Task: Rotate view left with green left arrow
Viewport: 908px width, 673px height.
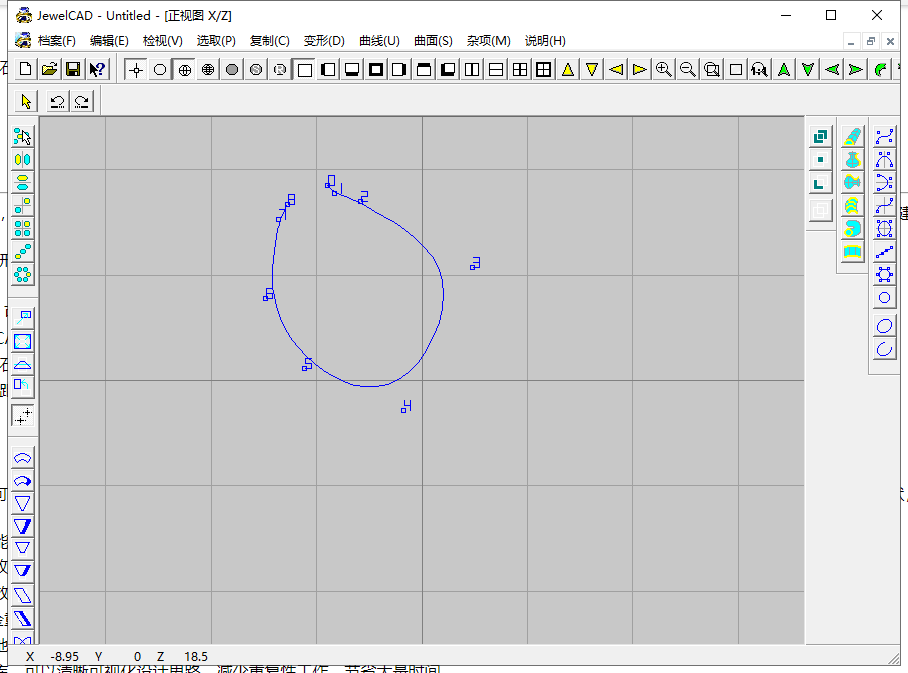Action: pyautogui.click(x=832, y=70)
